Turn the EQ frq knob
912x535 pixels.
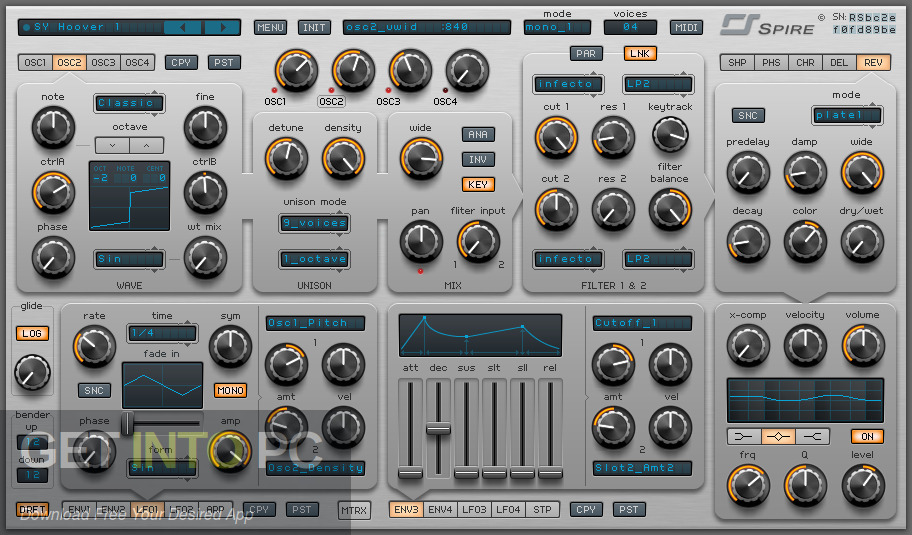click(748, 484)
